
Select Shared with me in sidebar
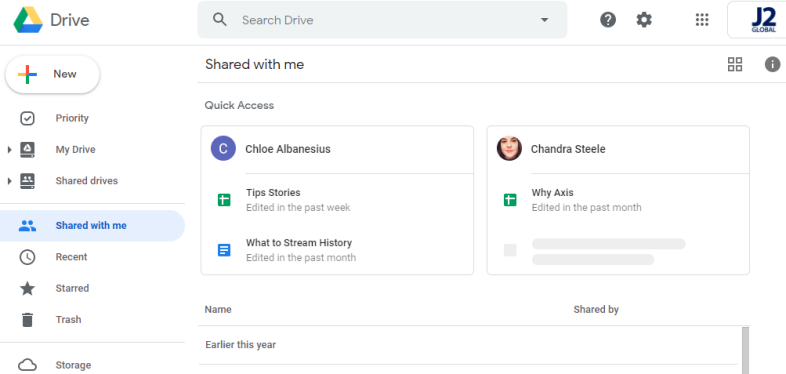(92, 226)
